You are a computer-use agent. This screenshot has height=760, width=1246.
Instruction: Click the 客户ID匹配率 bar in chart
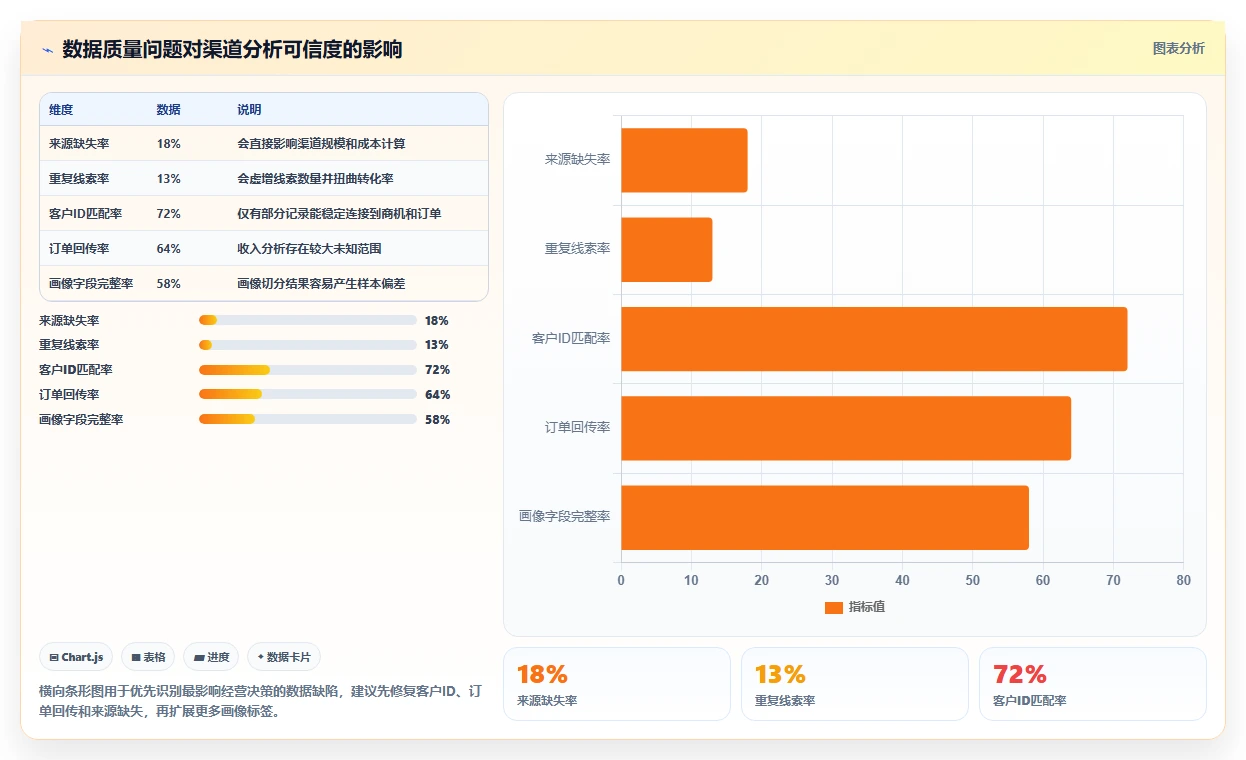tap(874, 339)
